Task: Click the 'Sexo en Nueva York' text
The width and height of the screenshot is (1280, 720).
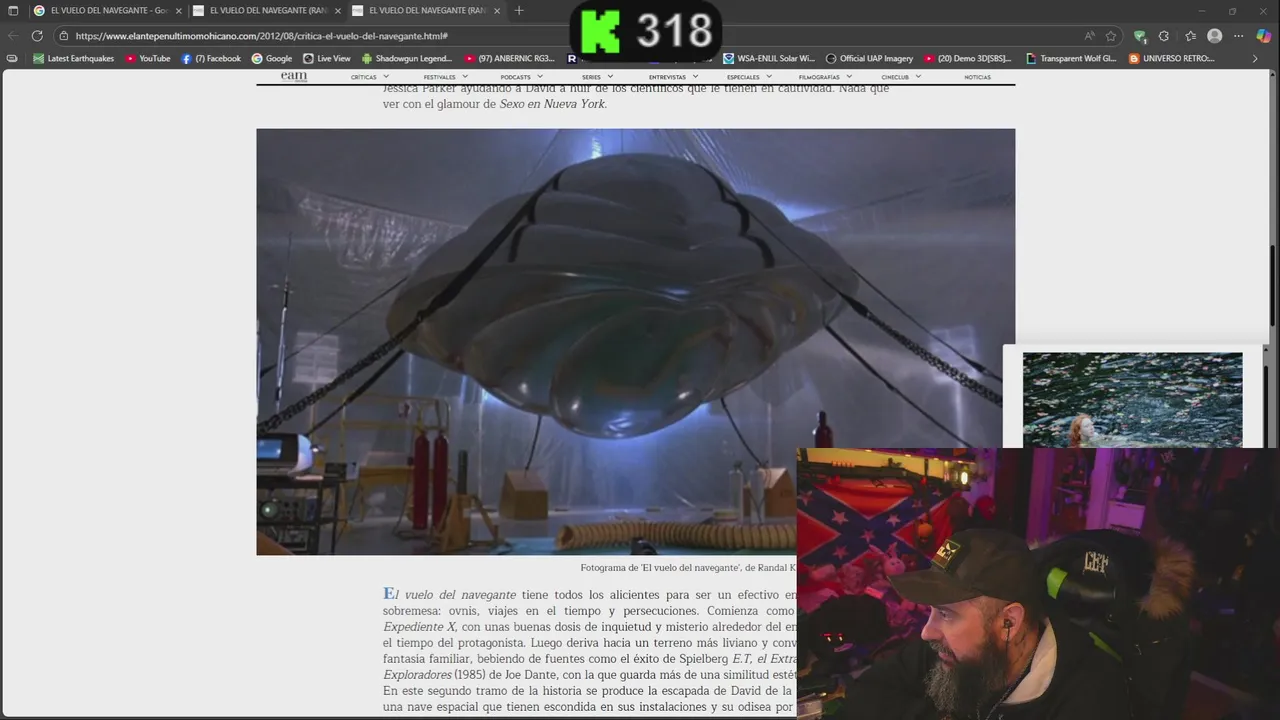Action: pos(553,104)
